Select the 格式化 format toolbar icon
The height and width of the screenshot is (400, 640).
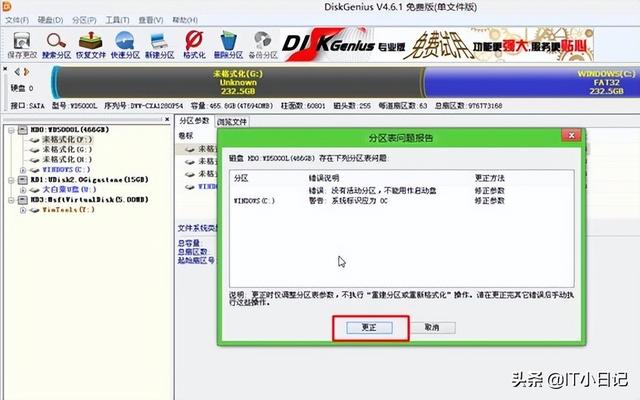click(194, 45)
